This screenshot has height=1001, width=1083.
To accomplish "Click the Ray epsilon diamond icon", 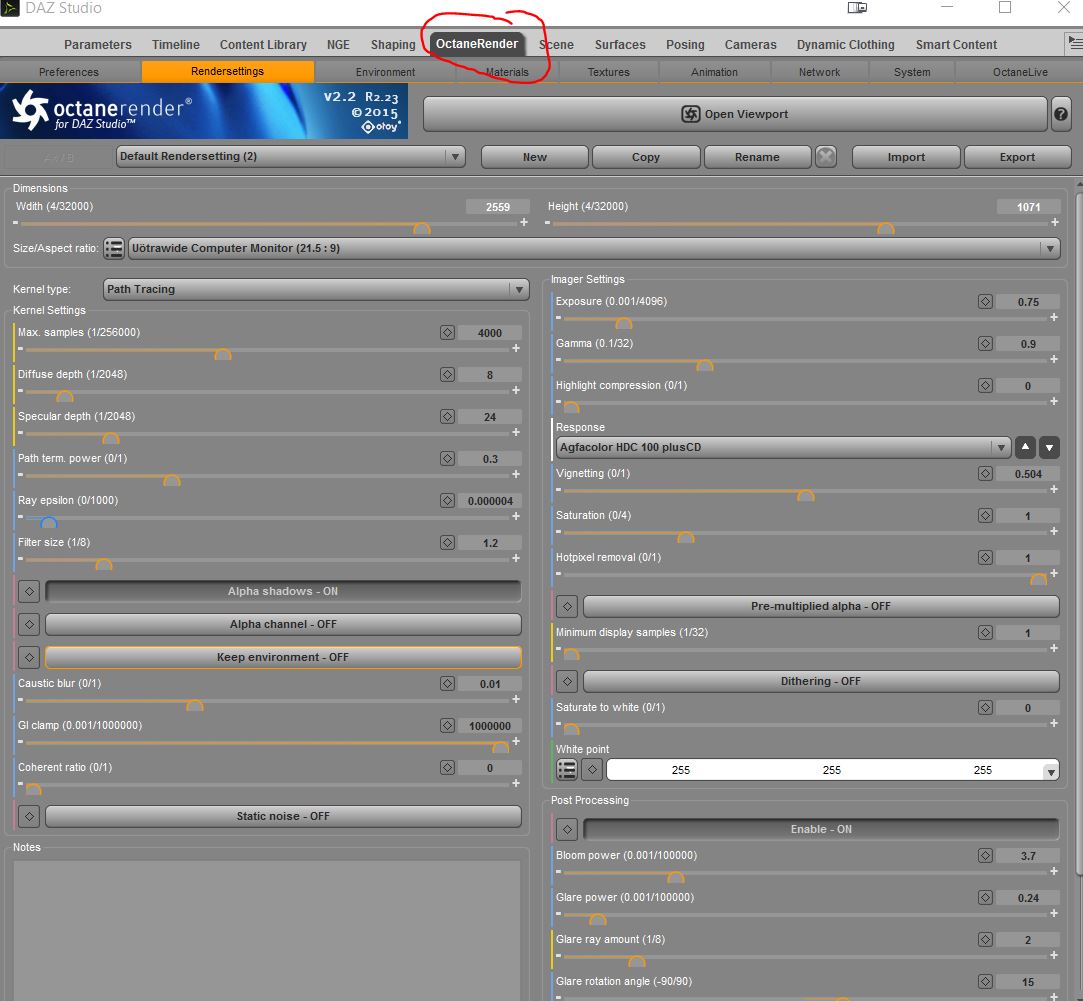I will 447,500.
